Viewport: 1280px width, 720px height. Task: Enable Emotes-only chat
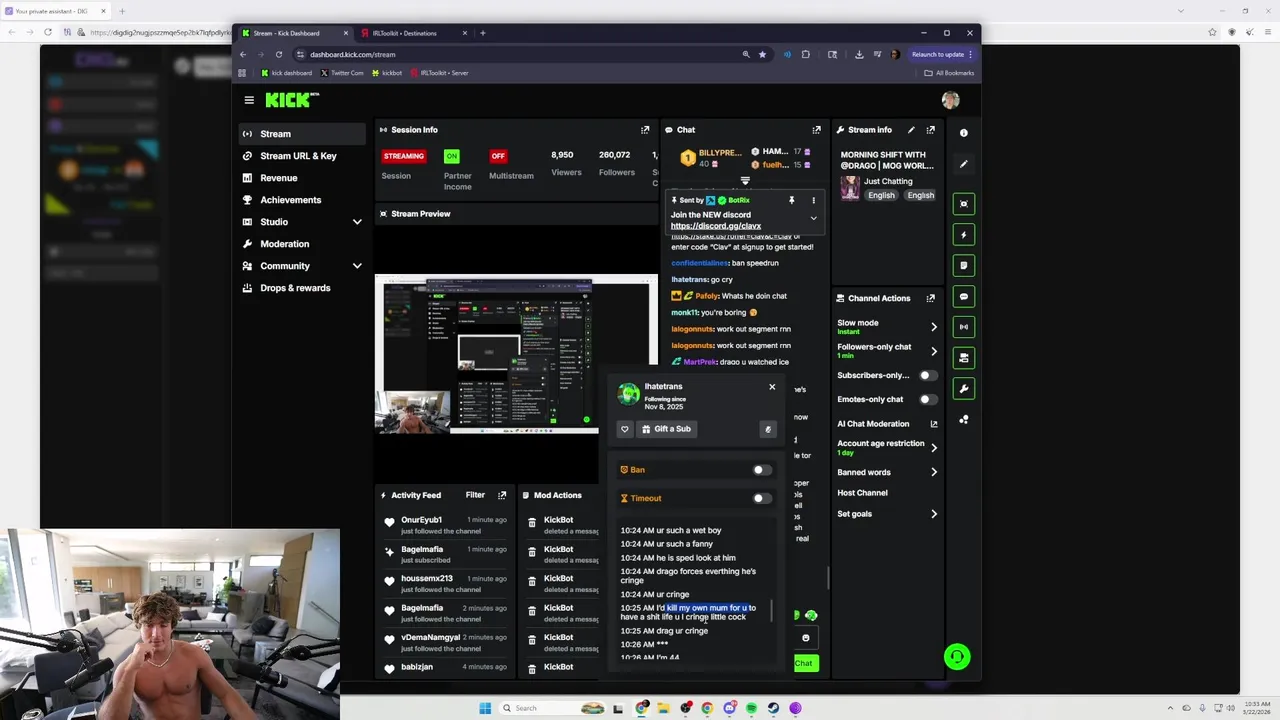click(928, 400)
